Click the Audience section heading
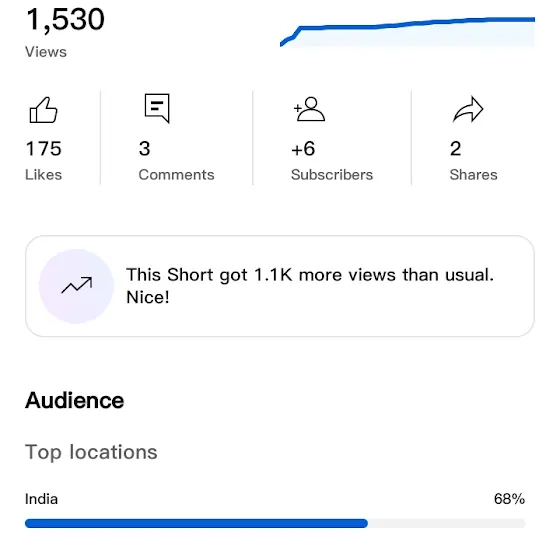Screen dimensions: 560x560 [75, 400]
